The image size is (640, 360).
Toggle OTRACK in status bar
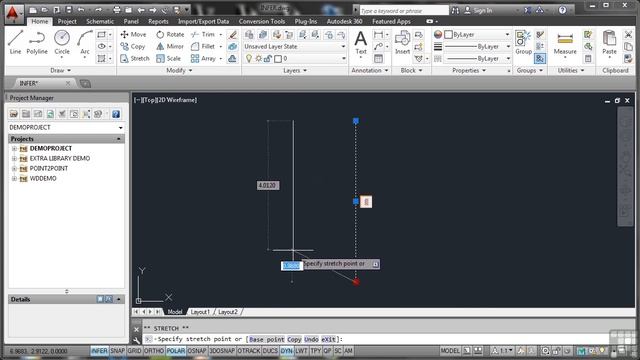click(249, 351)
